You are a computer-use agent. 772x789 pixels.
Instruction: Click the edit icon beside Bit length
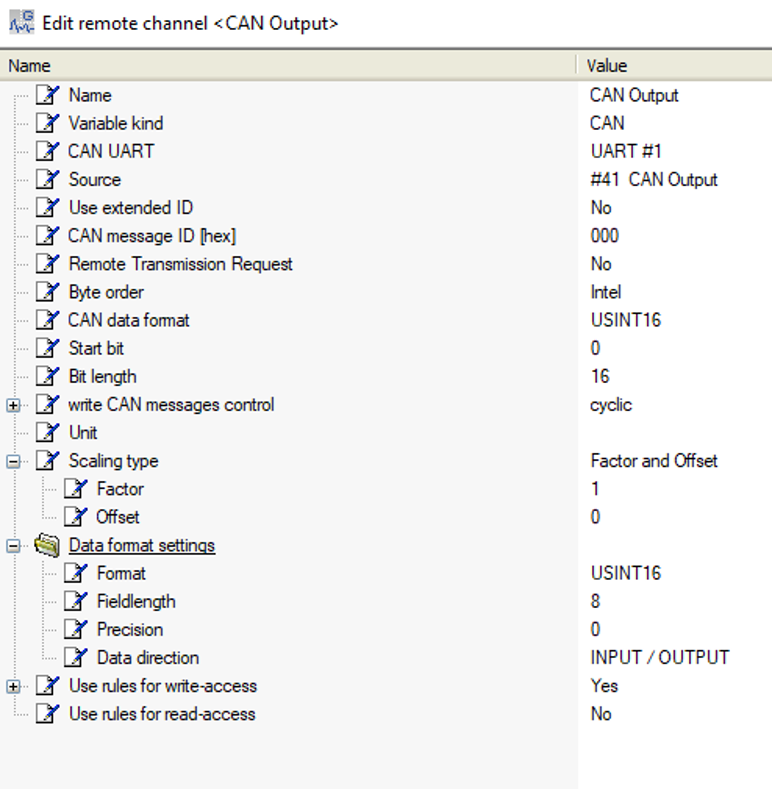(48, 376)
